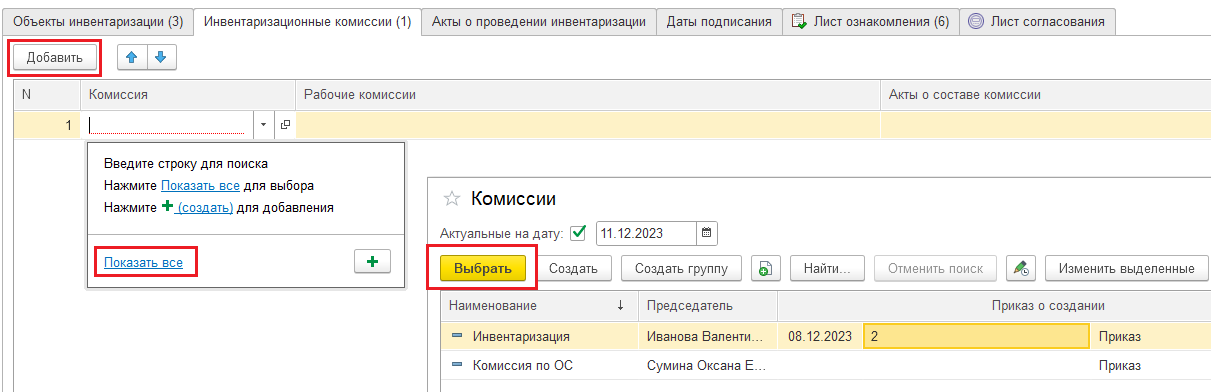Click Создать button in Комиссии
The height and width of the screenshot is (392, 1211).
(573, 268)
